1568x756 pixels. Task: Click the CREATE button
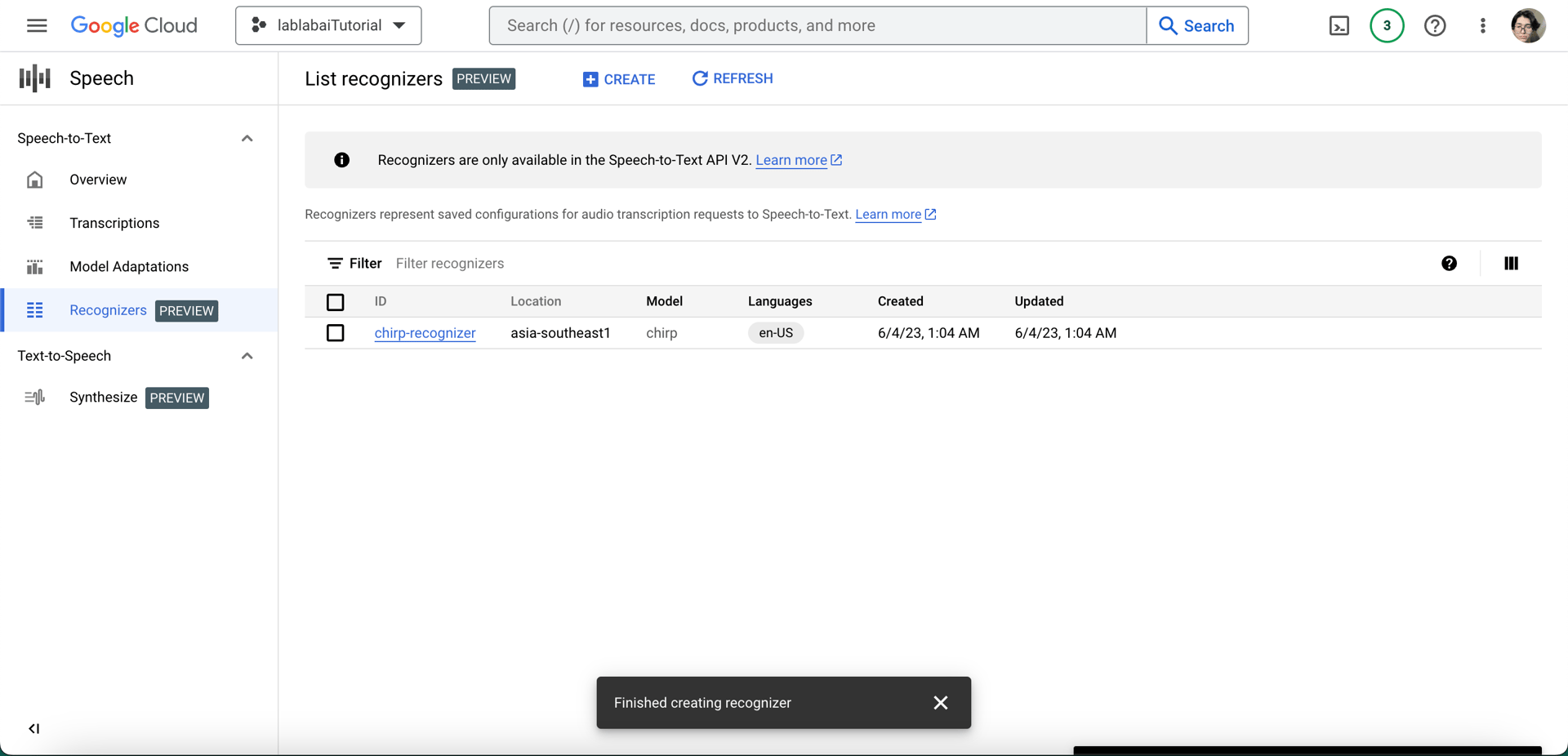coord(619,79)
